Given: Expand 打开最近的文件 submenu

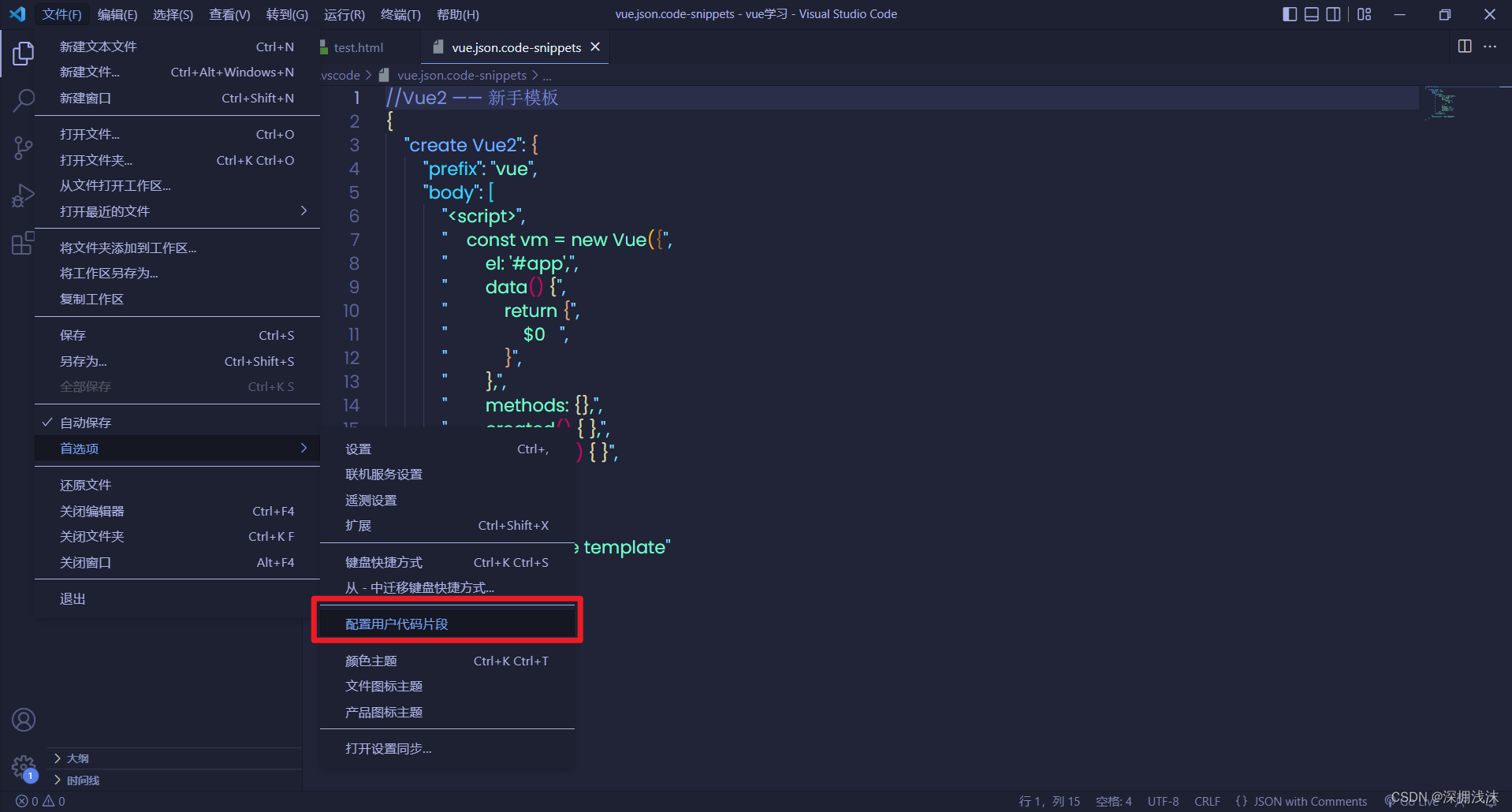Looking at the screenshot, I should click(177, 211).
